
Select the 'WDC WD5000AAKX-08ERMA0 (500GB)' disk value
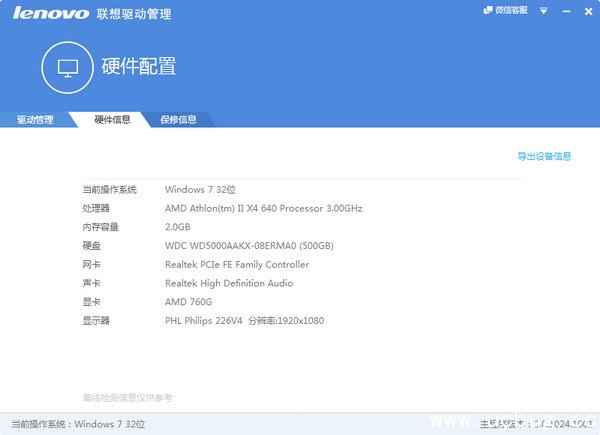point(249,246)
